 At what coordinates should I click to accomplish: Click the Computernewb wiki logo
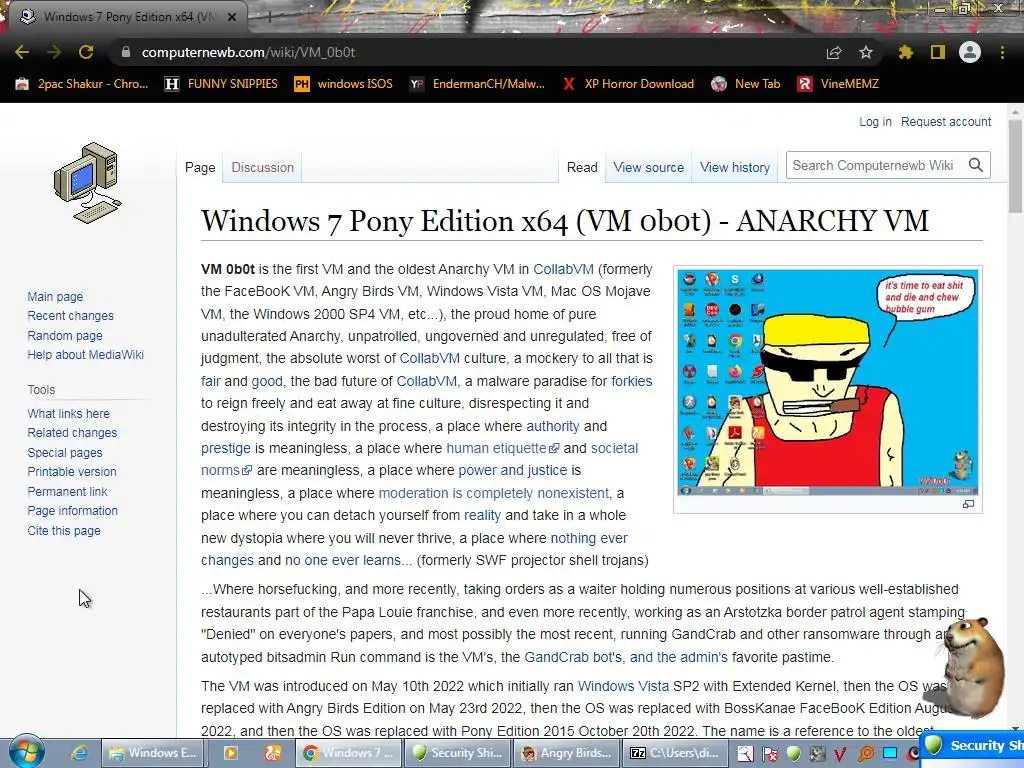tap(88, 183)
